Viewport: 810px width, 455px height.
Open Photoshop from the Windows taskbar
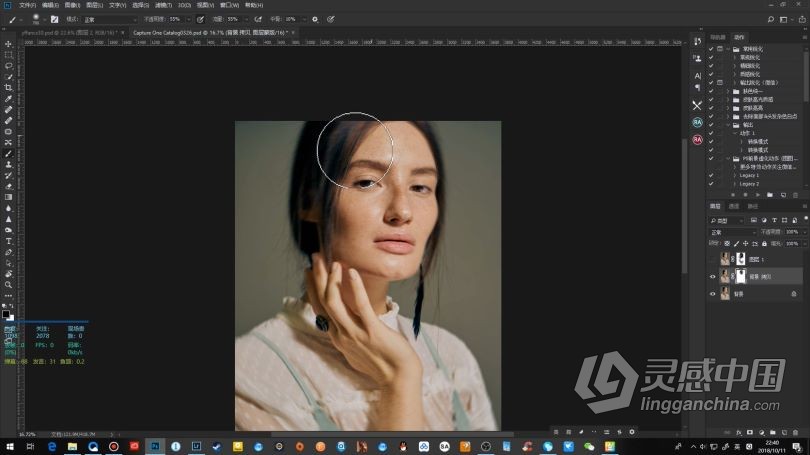[x=157, y=446]
